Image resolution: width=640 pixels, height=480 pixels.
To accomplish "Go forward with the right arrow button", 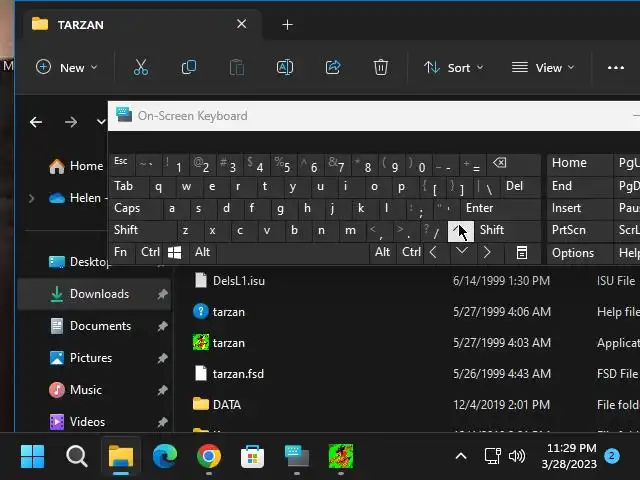I will [x=71, y=122].
